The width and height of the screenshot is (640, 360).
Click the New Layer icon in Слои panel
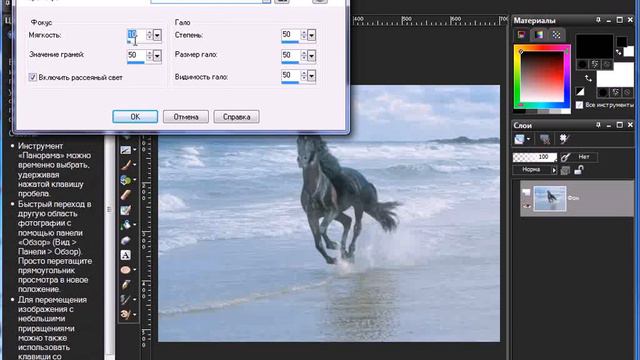point(519,139)
